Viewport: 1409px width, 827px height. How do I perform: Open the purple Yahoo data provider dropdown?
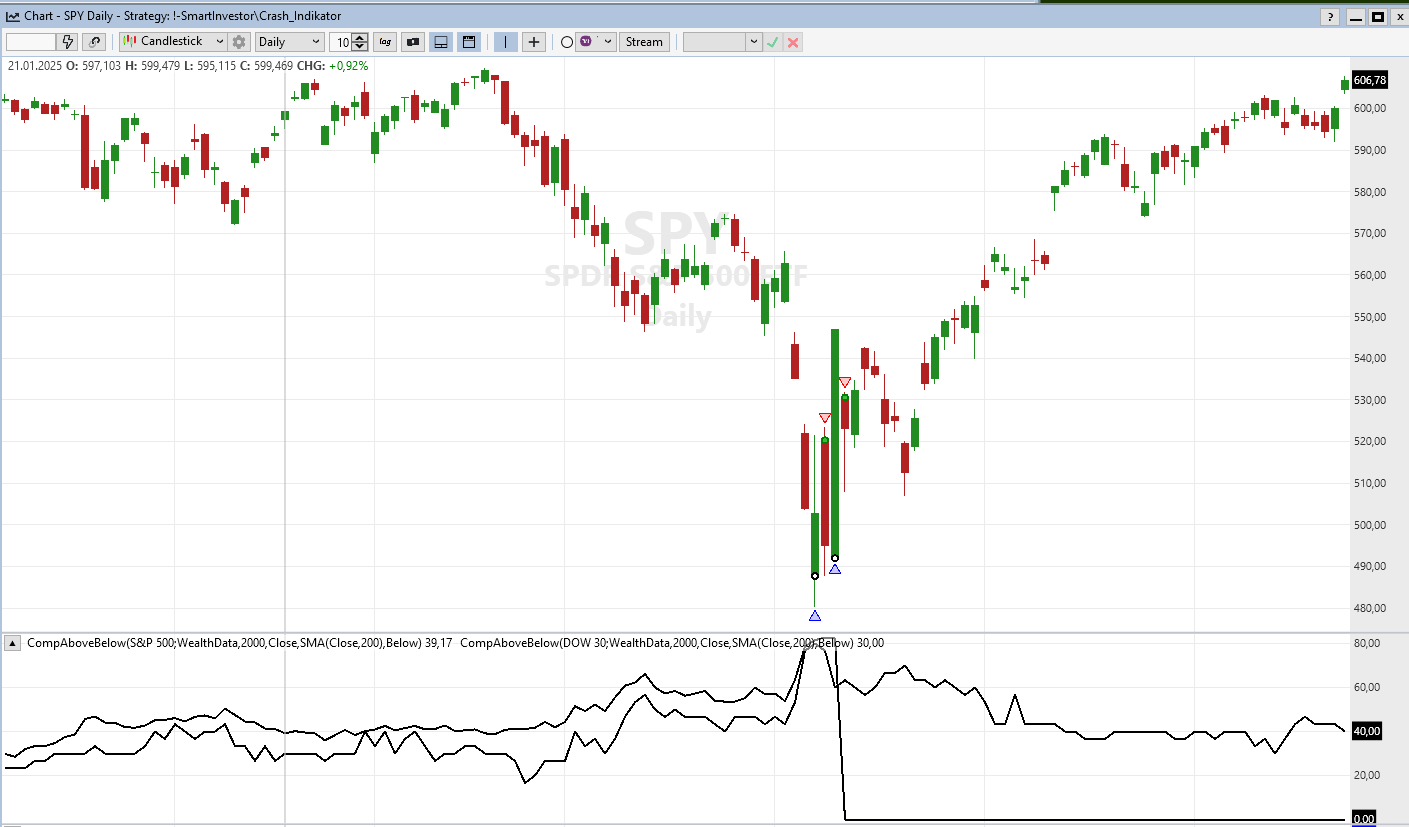596,42
